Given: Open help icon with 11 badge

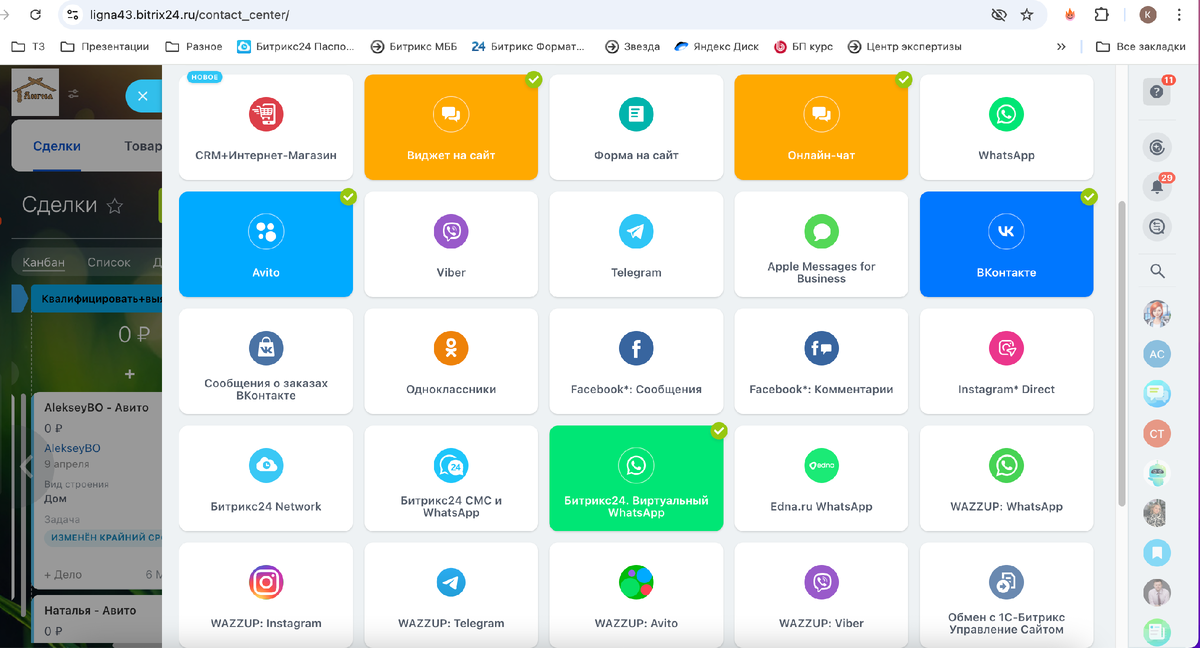Looking at the screenshot, I should pos(1157,91).
